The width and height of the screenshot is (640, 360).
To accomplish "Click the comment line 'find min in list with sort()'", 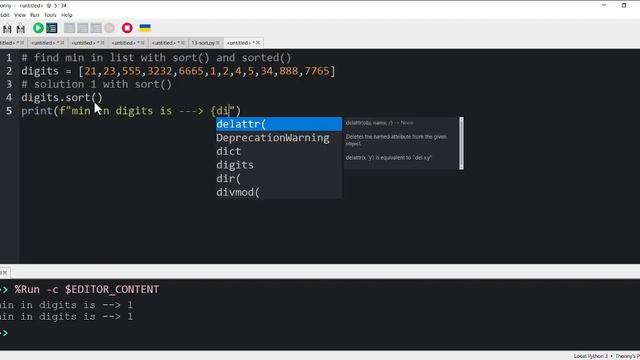I will click(x=156, y=58).
